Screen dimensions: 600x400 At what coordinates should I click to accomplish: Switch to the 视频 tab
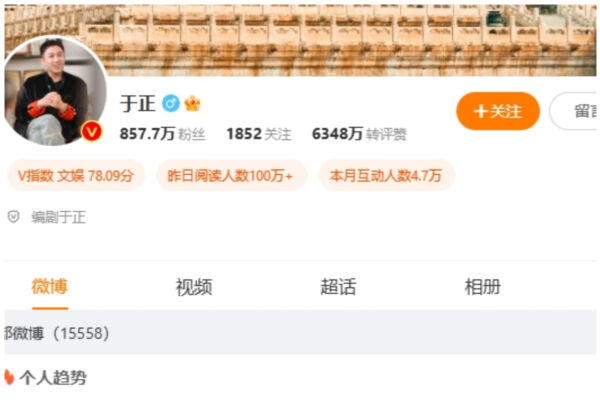194,287
